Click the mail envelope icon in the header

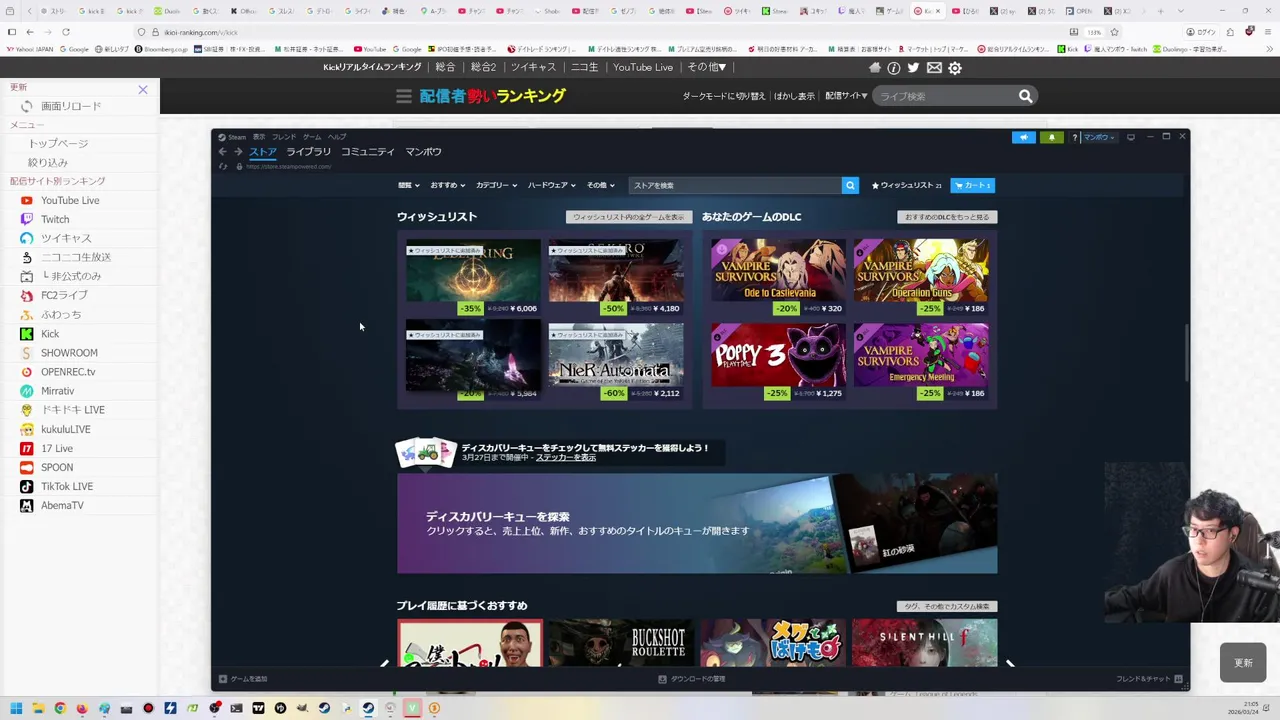934,68
